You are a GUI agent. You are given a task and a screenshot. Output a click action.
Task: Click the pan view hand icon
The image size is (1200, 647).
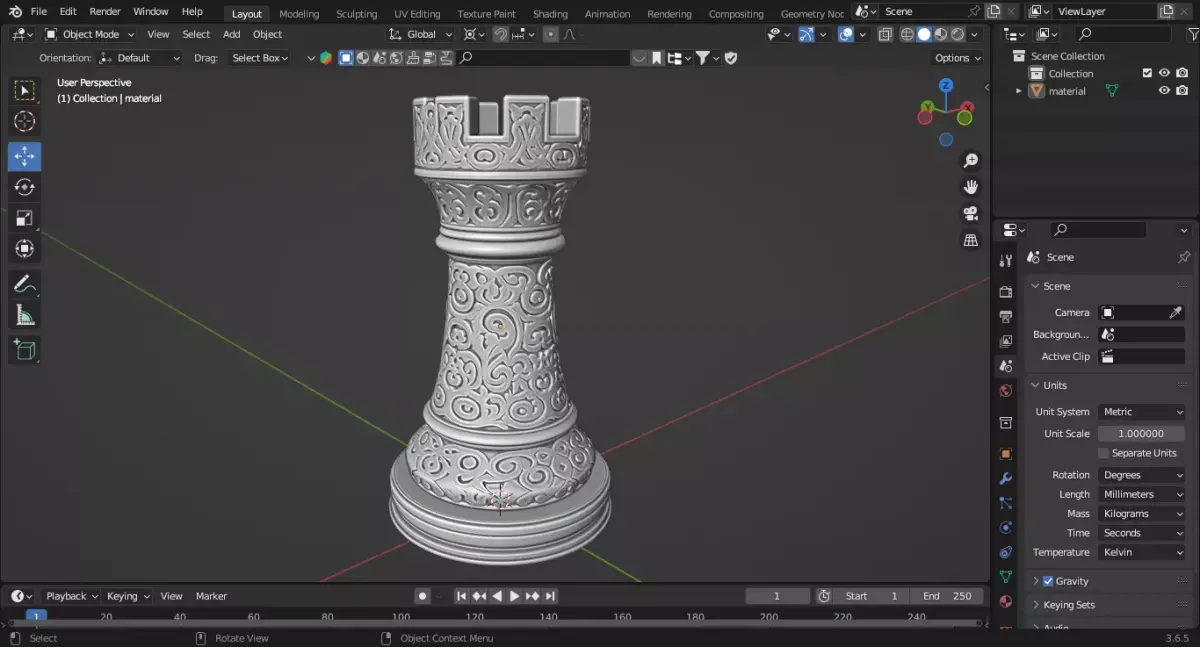[970, 187]
